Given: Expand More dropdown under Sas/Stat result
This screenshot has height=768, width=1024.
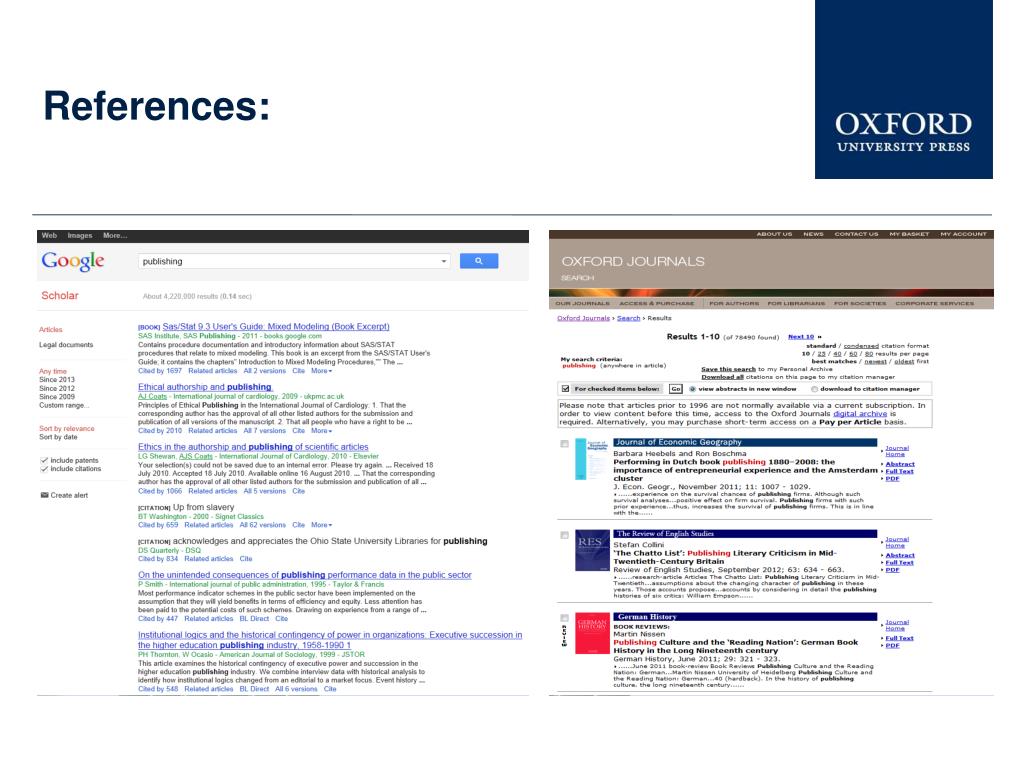Looking at the screenshot, I should pyautogui.click(x=321, y=371).
